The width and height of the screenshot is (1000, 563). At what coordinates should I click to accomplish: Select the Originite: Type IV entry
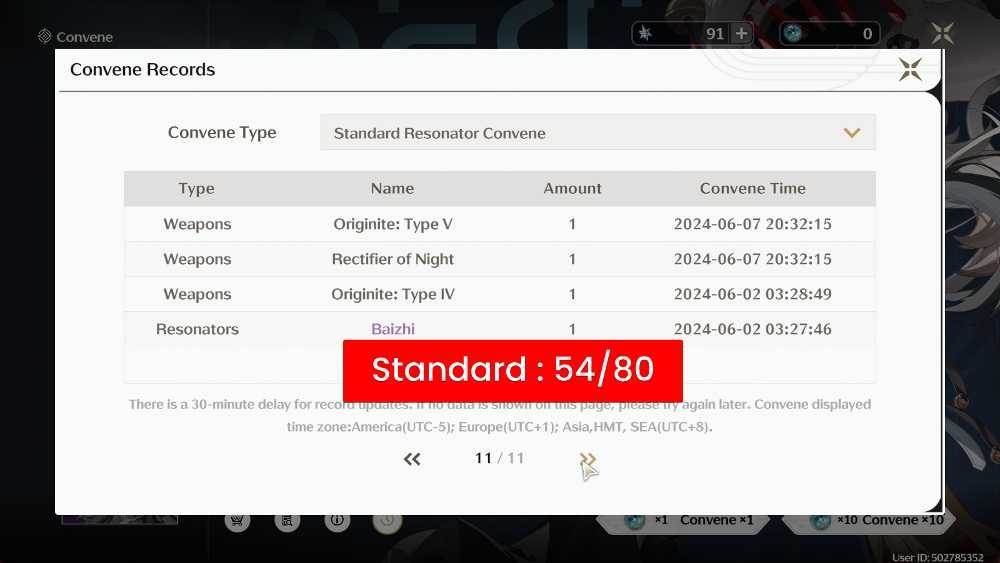click(x=393, y=294)
